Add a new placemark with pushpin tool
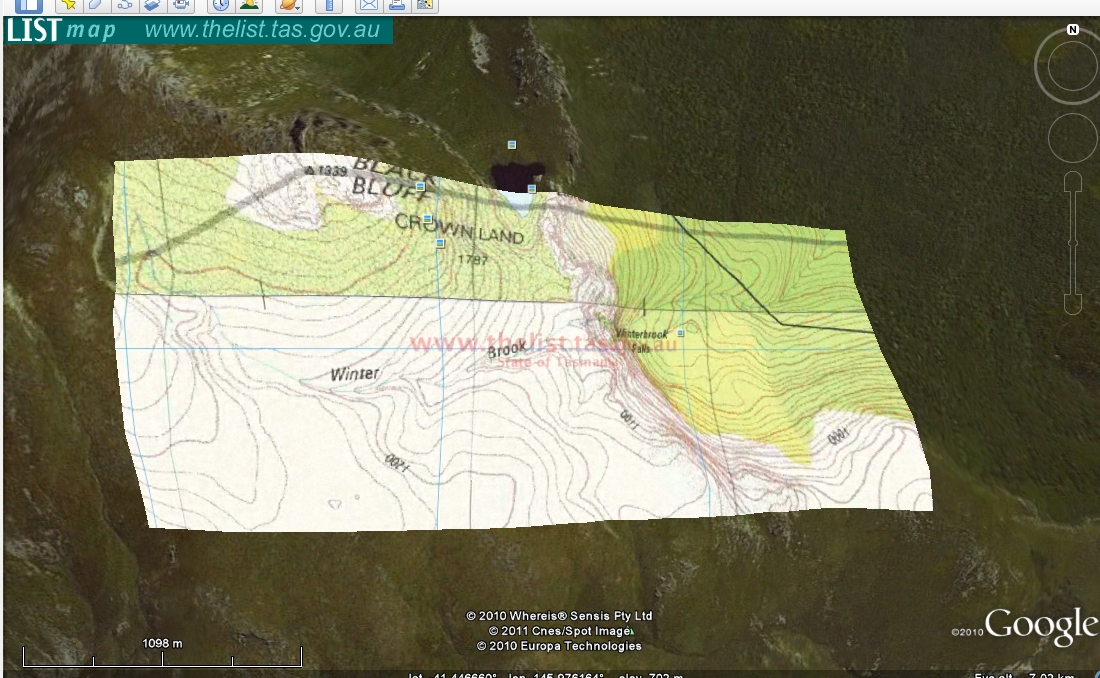 (x=69, y=6)
